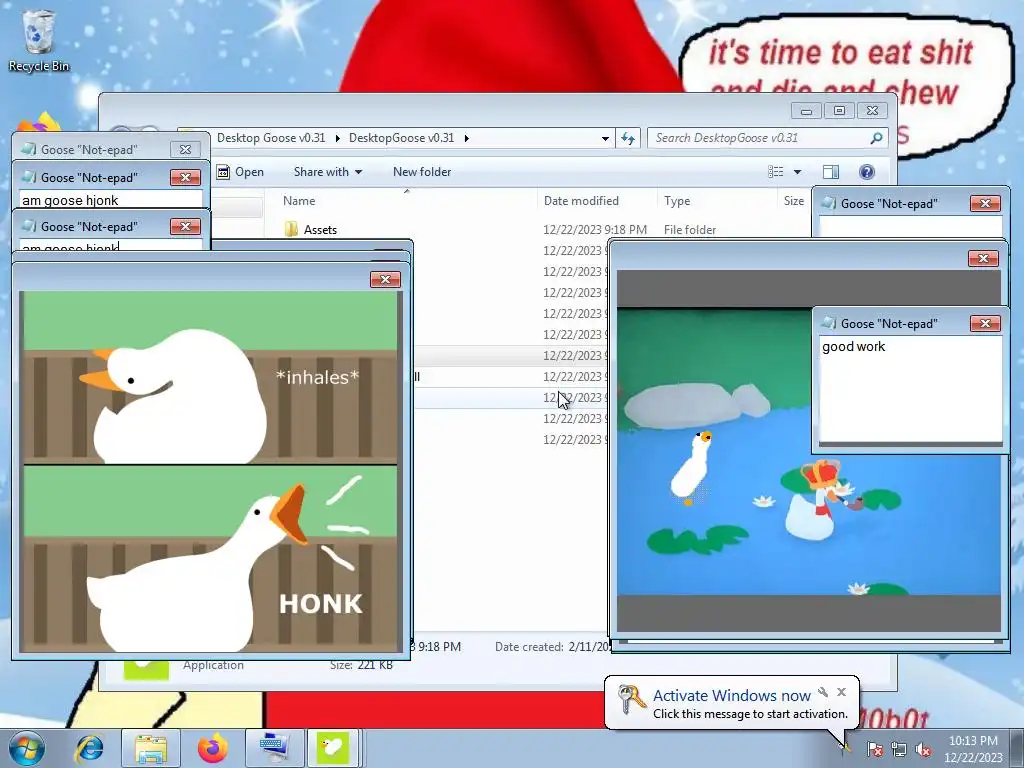
Task: Launch Internet Explorer from taskbar
Action: pyautogui.click(x=89, y=748)
